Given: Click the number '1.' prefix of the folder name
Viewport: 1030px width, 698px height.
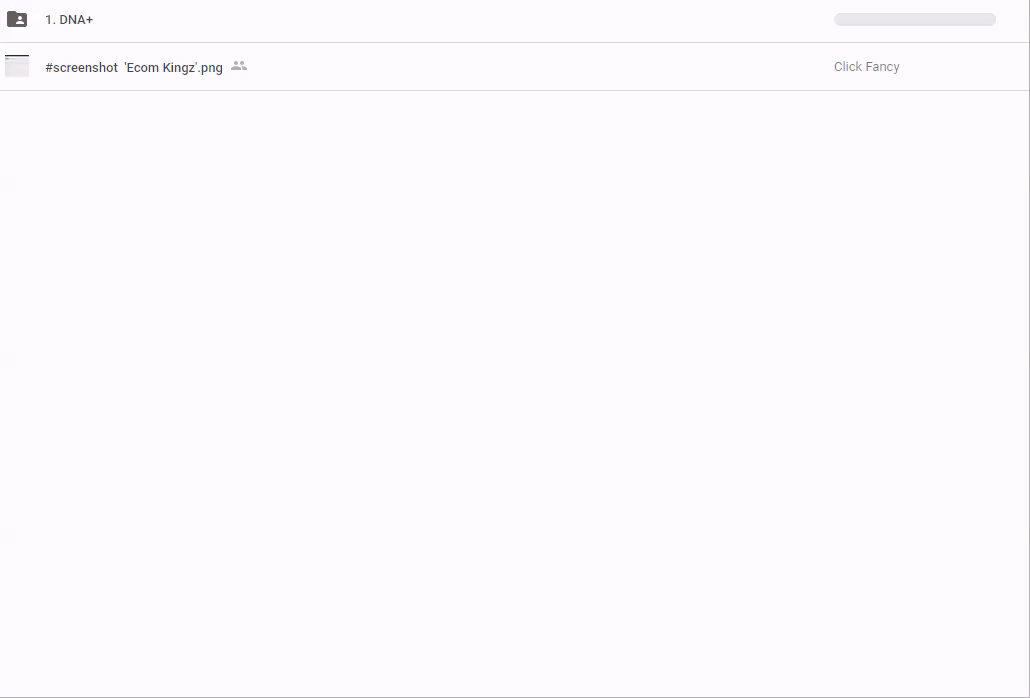Looking at the screenshot, I should (x=50, y=20).
